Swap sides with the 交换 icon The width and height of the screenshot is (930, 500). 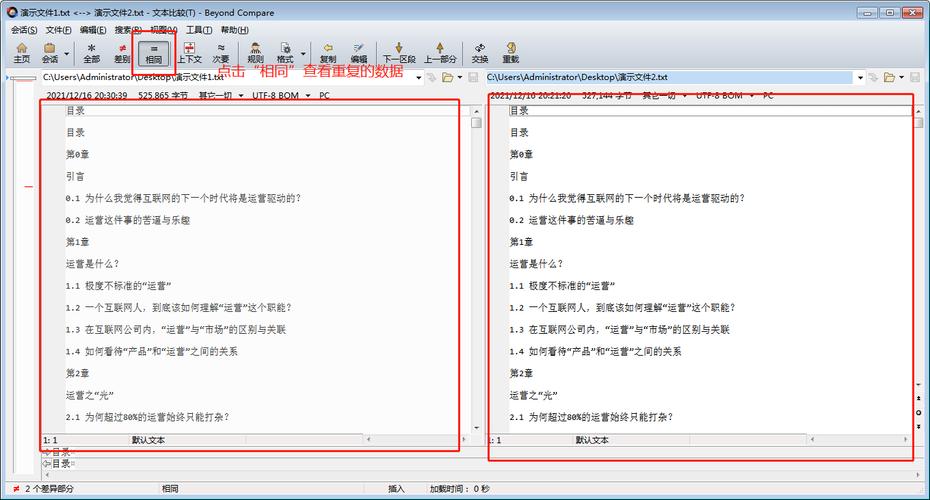tap(480, 53)
